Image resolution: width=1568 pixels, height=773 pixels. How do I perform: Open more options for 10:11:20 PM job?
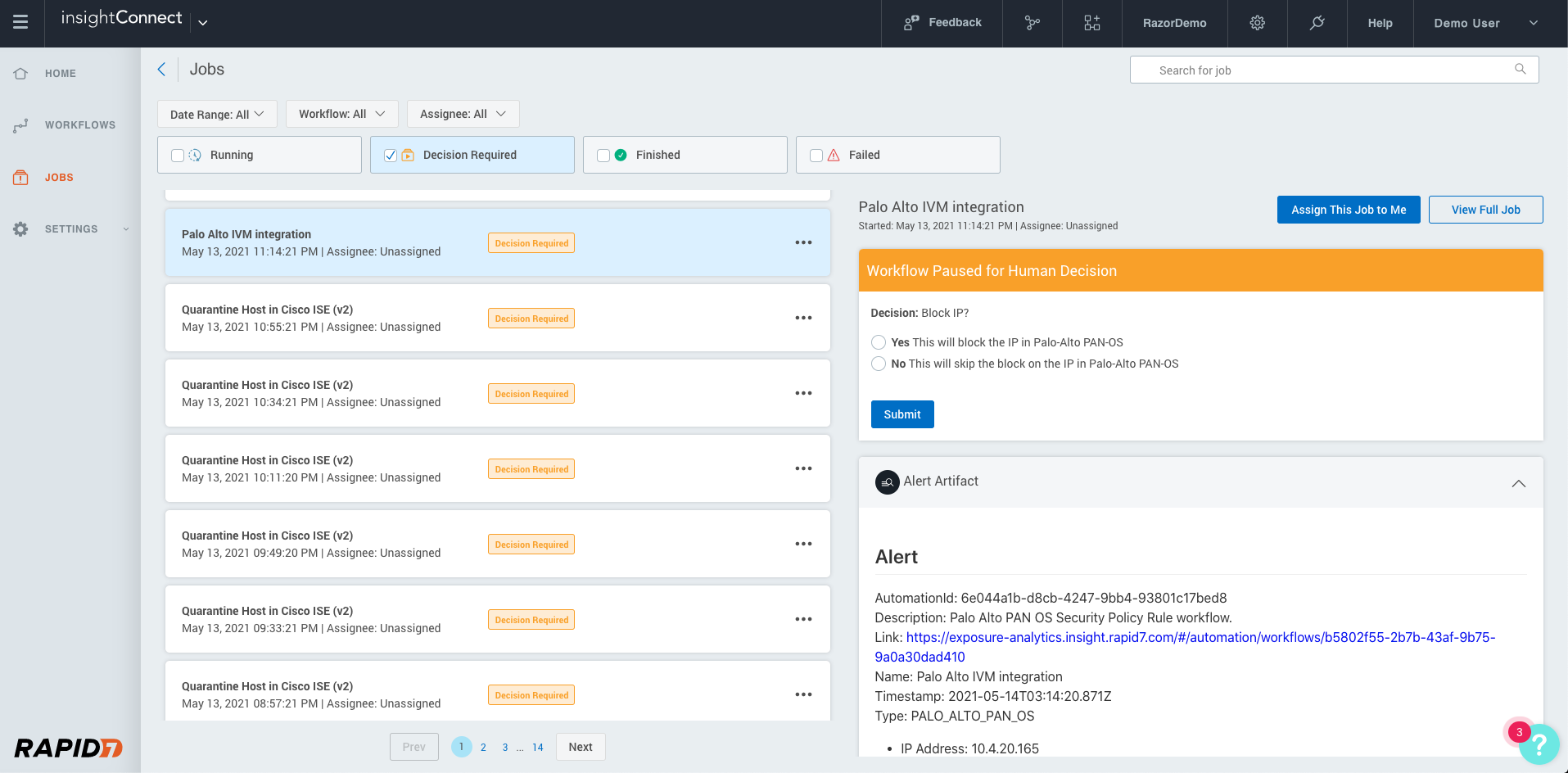click(804, 468)
